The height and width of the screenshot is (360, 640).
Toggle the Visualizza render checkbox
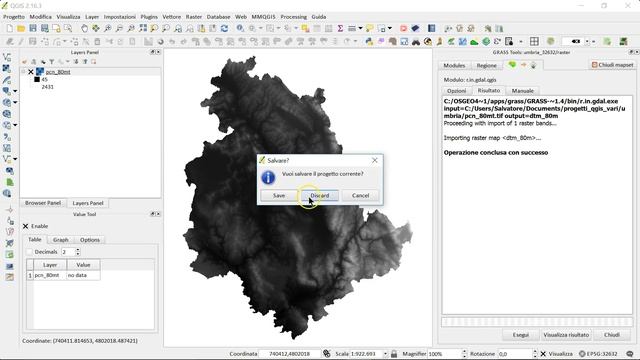[543, 353]
